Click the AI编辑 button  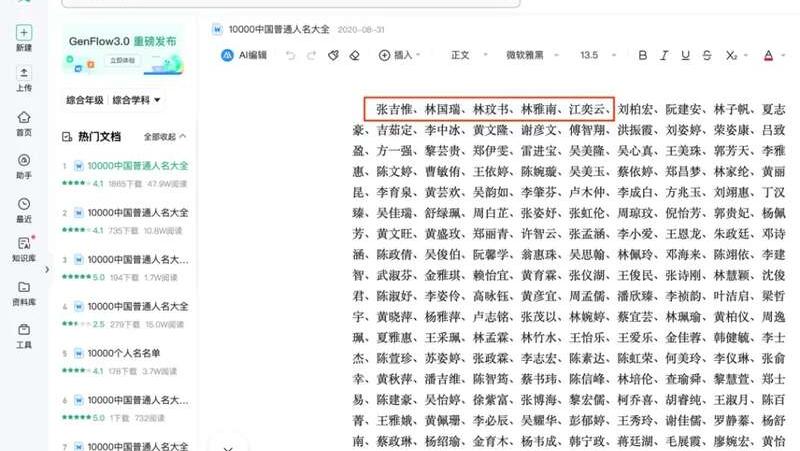[245, 55]
